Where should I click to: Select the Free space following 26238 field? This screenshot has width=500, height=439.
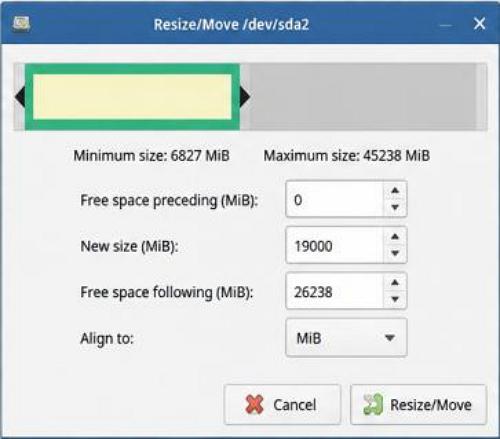[335, 291]
